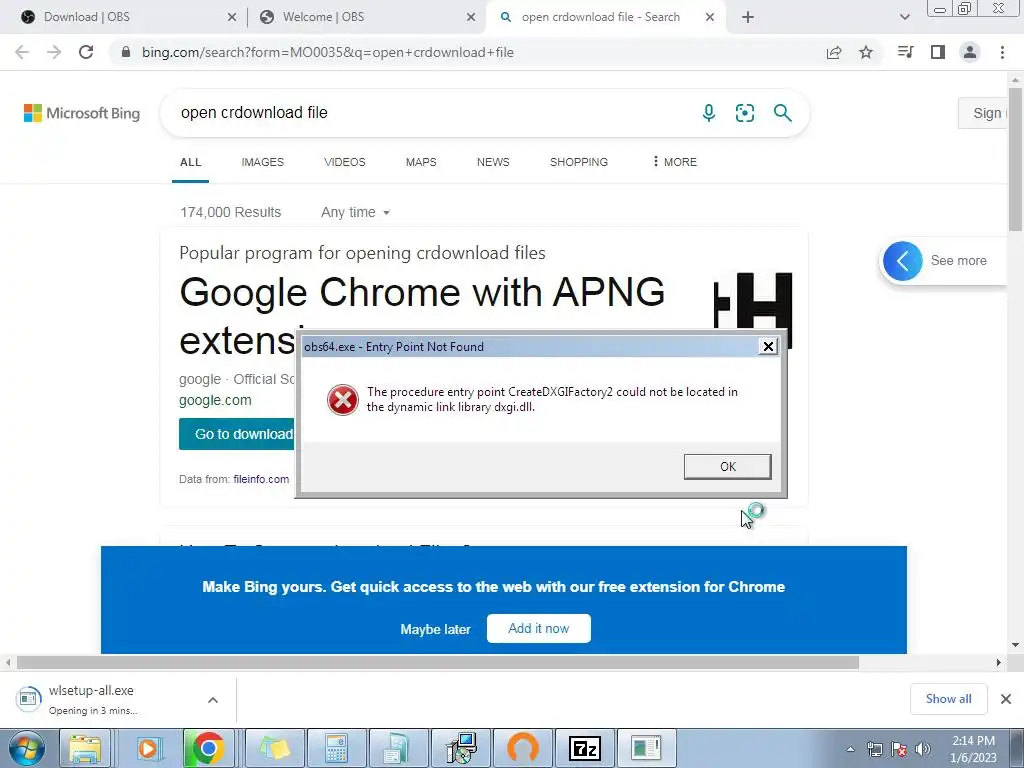Open the orange ring app in taskbar

coord(522,748)
